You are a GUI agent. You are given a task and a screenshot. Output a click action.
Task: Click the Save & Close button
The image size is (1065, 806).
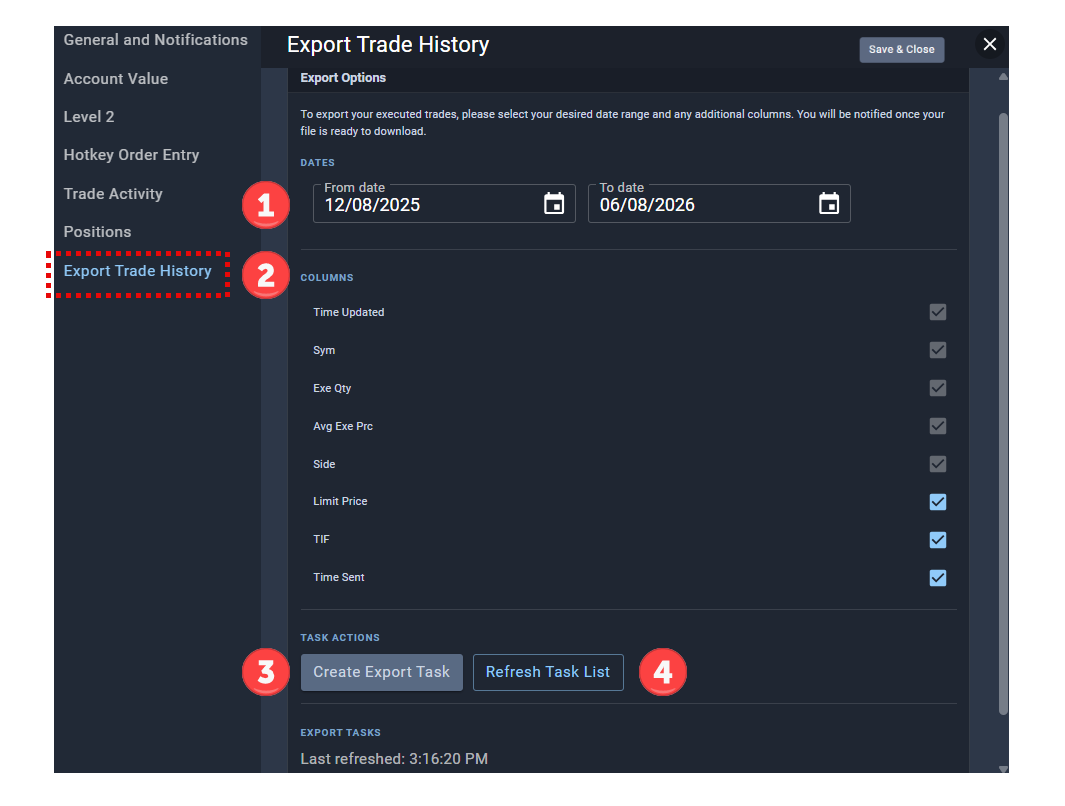coord(901,50)
